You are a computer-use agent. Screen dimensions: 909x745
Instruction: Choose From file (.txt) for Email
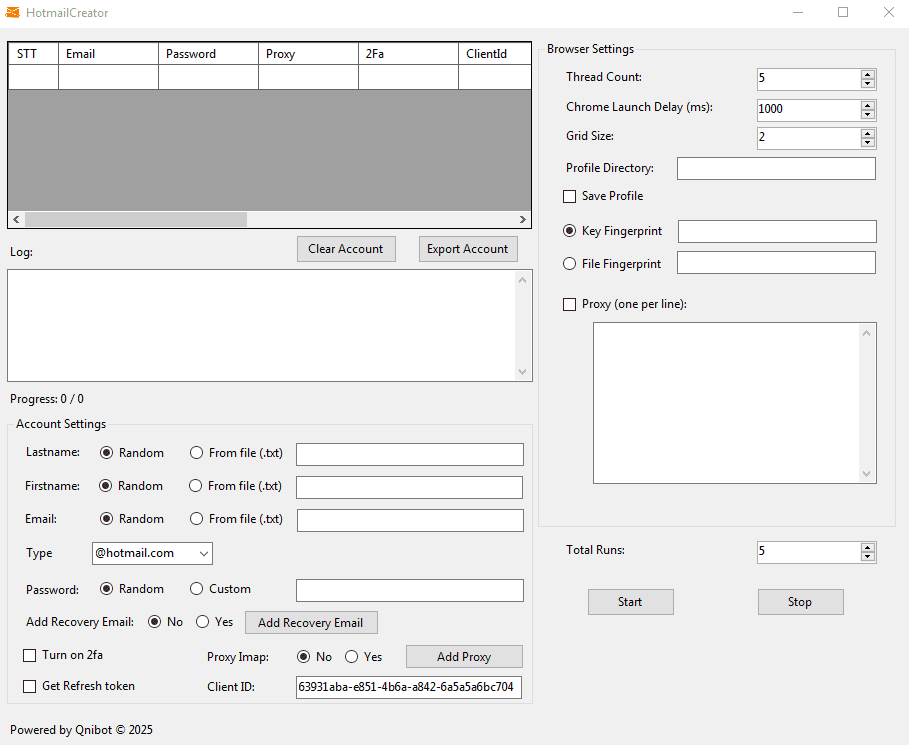coord(196,519)
